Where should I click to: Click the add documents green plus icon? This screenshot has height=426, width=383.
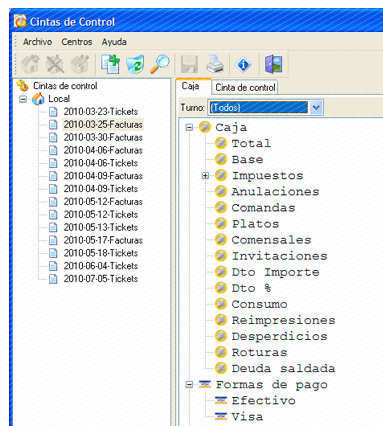(110, 64)
